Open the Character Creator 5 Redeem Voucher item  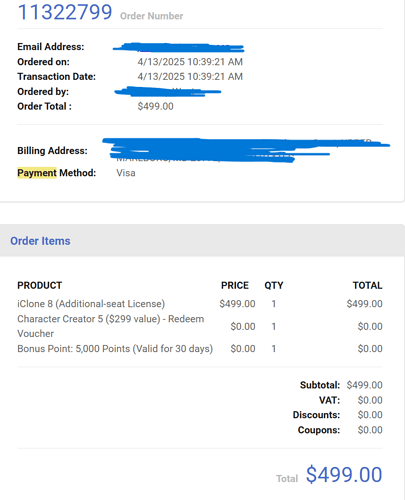point(111,326)
